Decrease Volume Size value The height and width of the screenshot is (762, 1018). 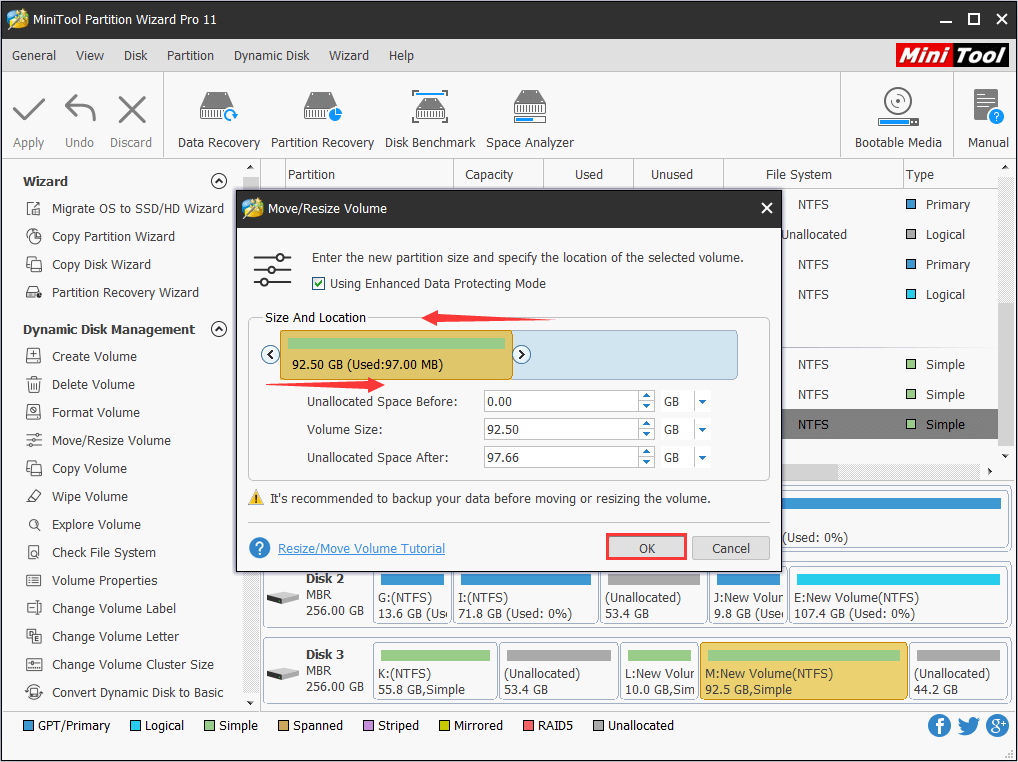(646, 435)
